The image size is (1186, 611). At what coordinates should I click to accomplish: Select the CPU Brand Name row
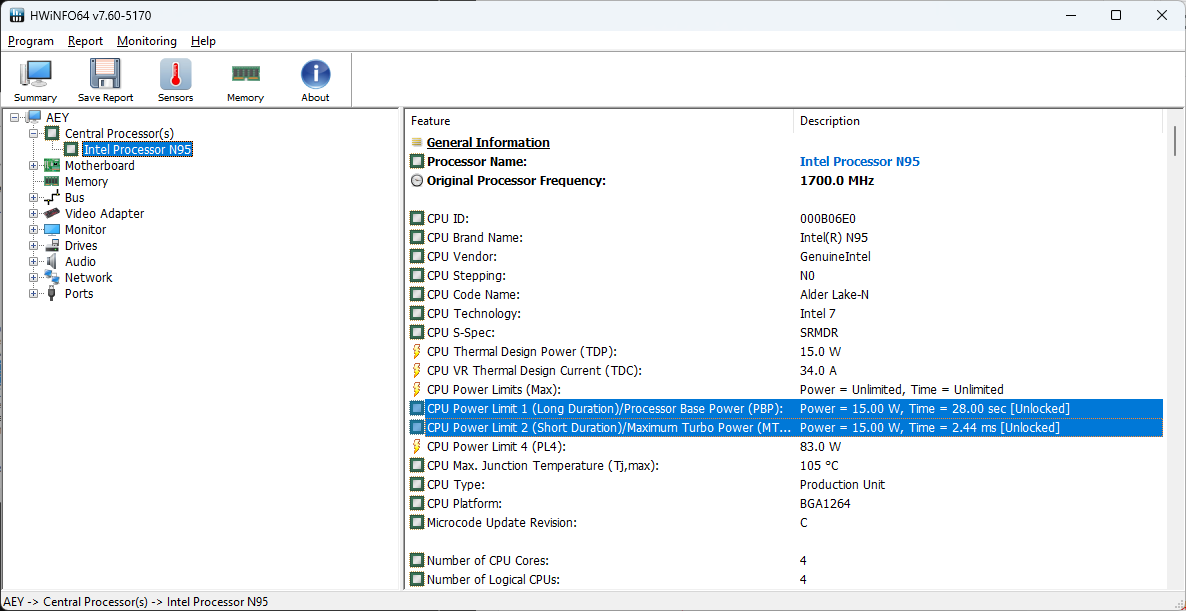click(x=785, y=237)
